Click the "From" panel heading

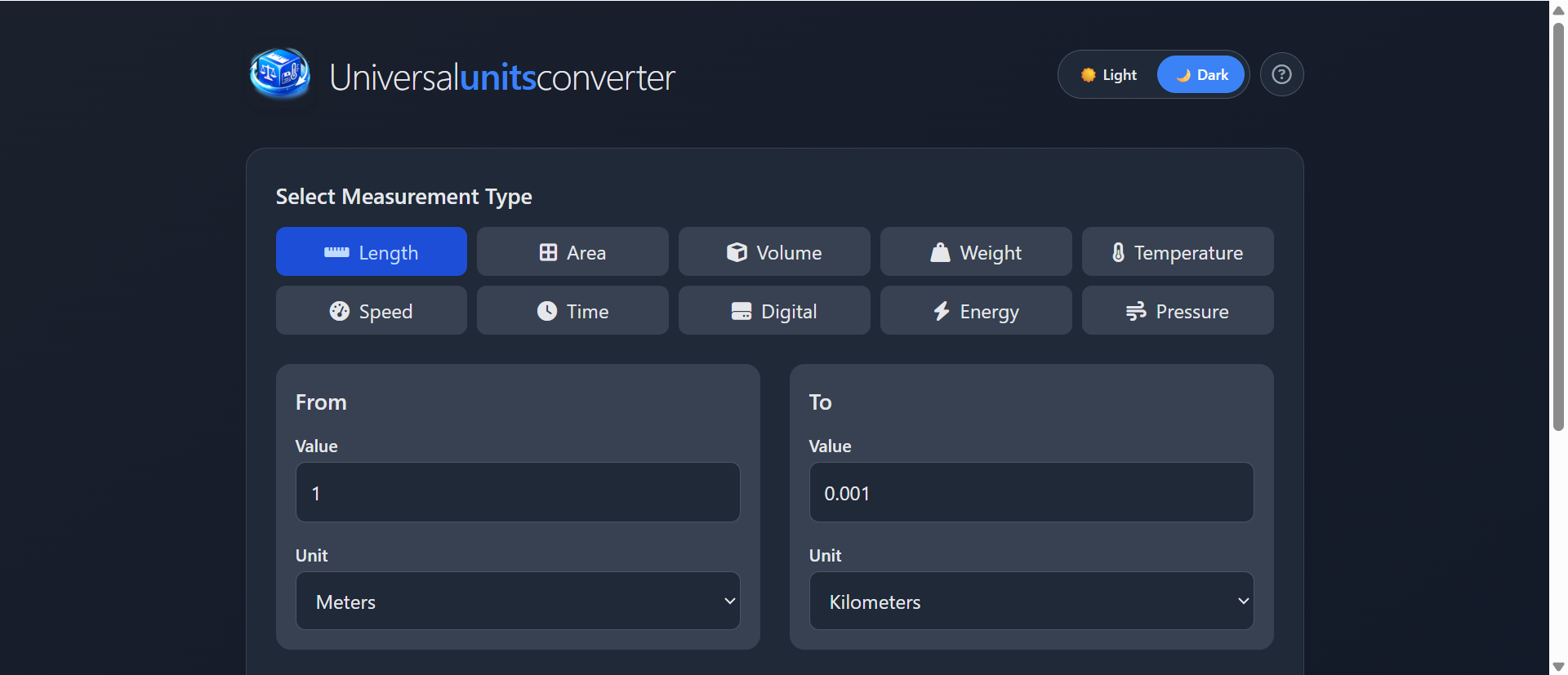321,402
